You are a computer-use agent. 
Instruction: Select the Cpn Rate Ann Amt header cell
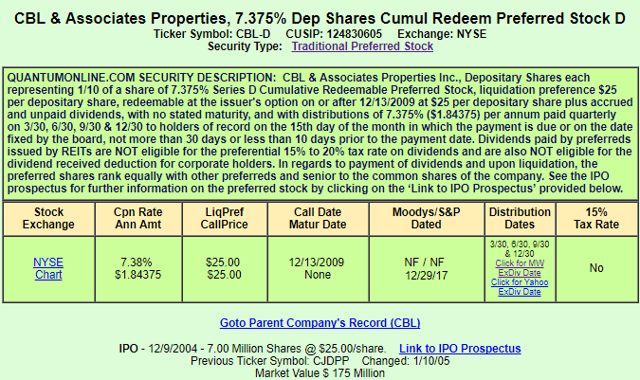coord(138,218)
